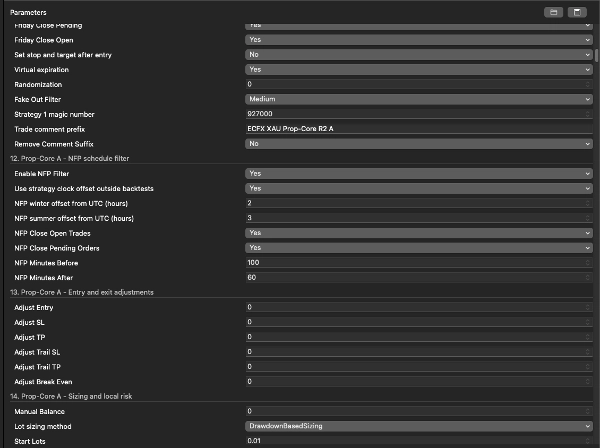Click the Lot sizing method label
The width and height of the screenshot is (600, 448).
tap(43, 427)
